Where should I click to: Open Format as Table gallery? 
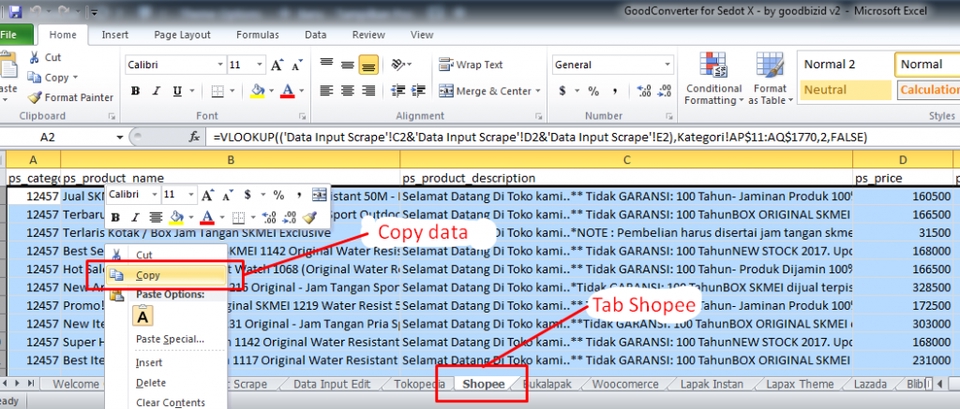click(x=770, y=78)
